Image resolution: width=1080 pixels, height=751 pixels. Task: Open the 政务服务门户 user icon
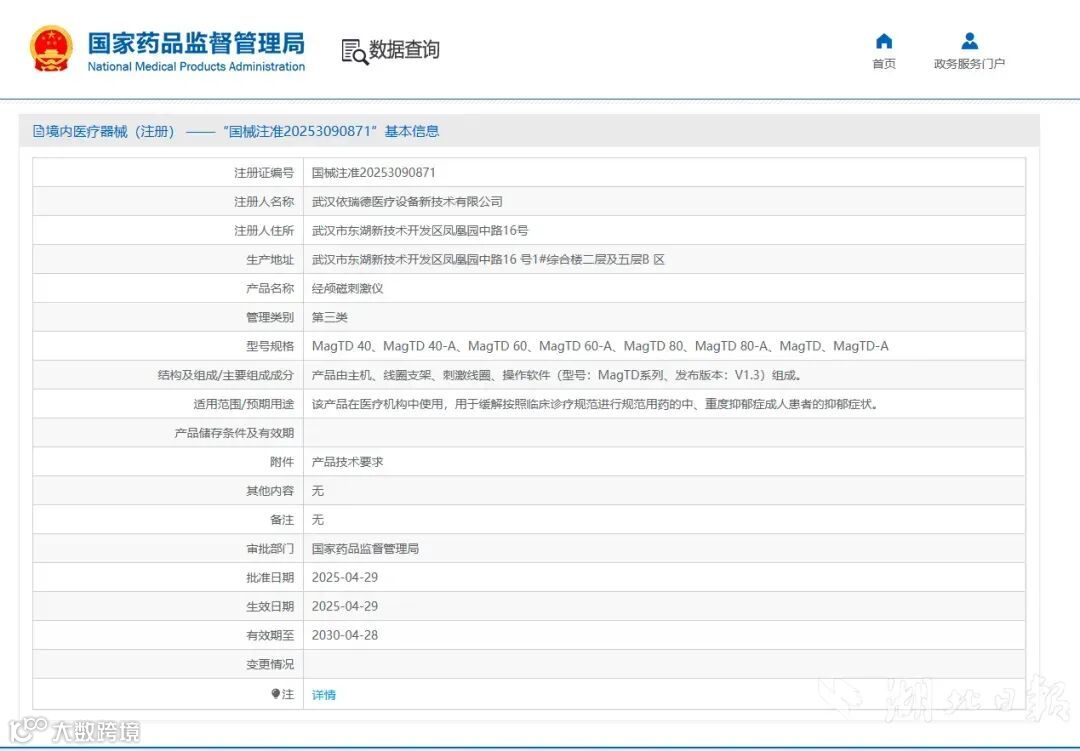coord(969,41)
